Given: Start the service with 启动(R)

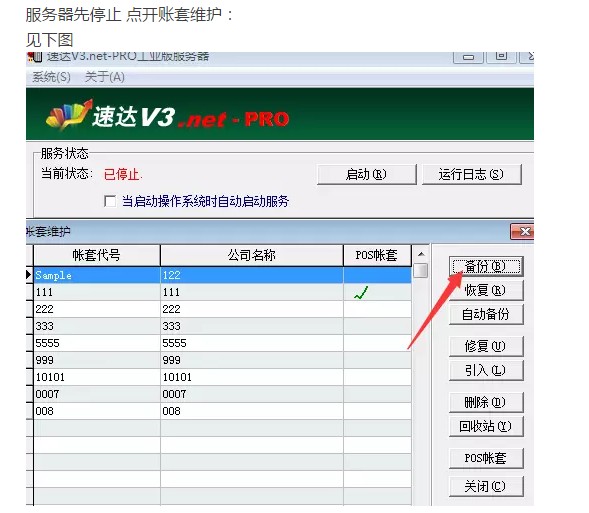Looking at the screenshot, I should click(x=367, y=174).
